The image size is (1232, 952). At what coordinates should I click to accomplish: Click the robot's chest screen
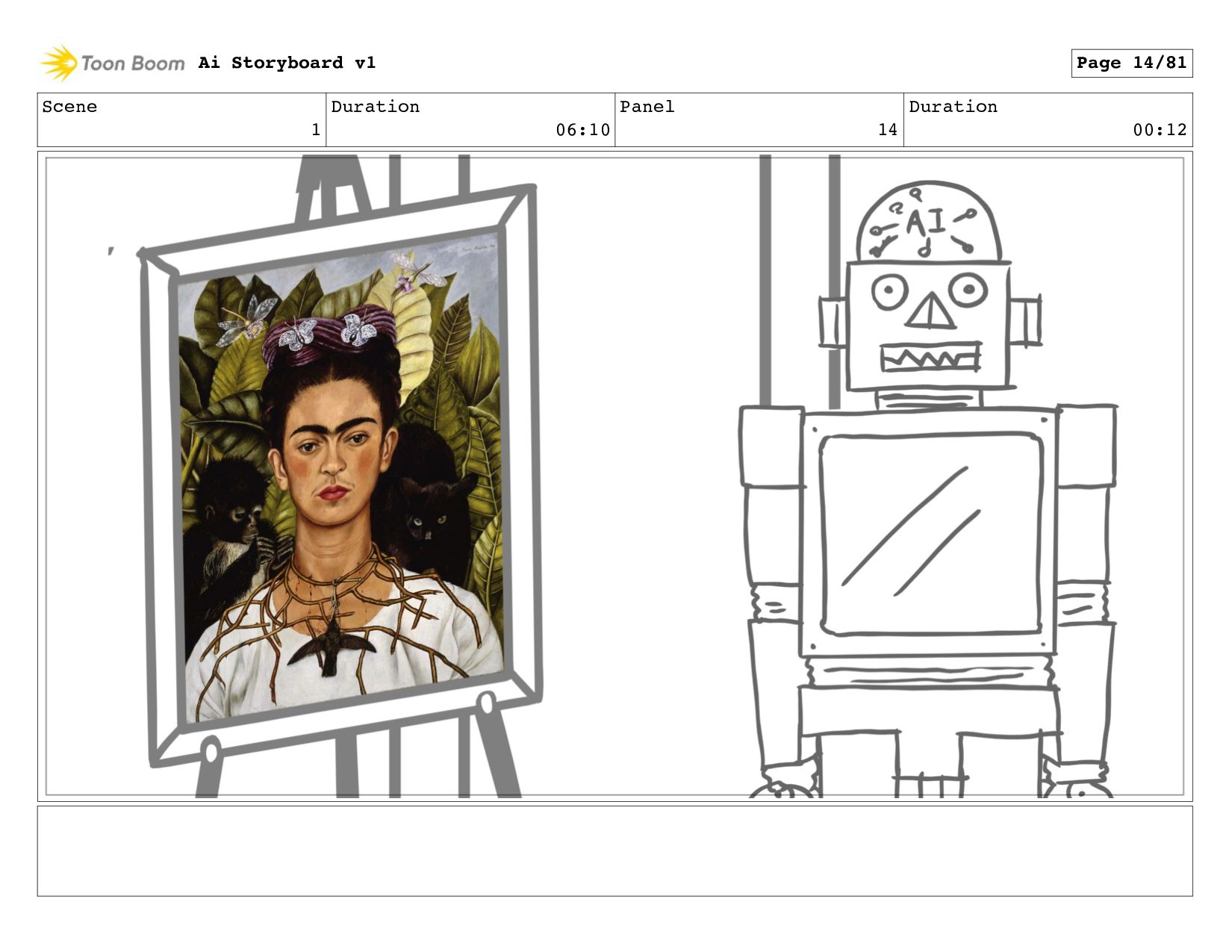pos(930,535)
